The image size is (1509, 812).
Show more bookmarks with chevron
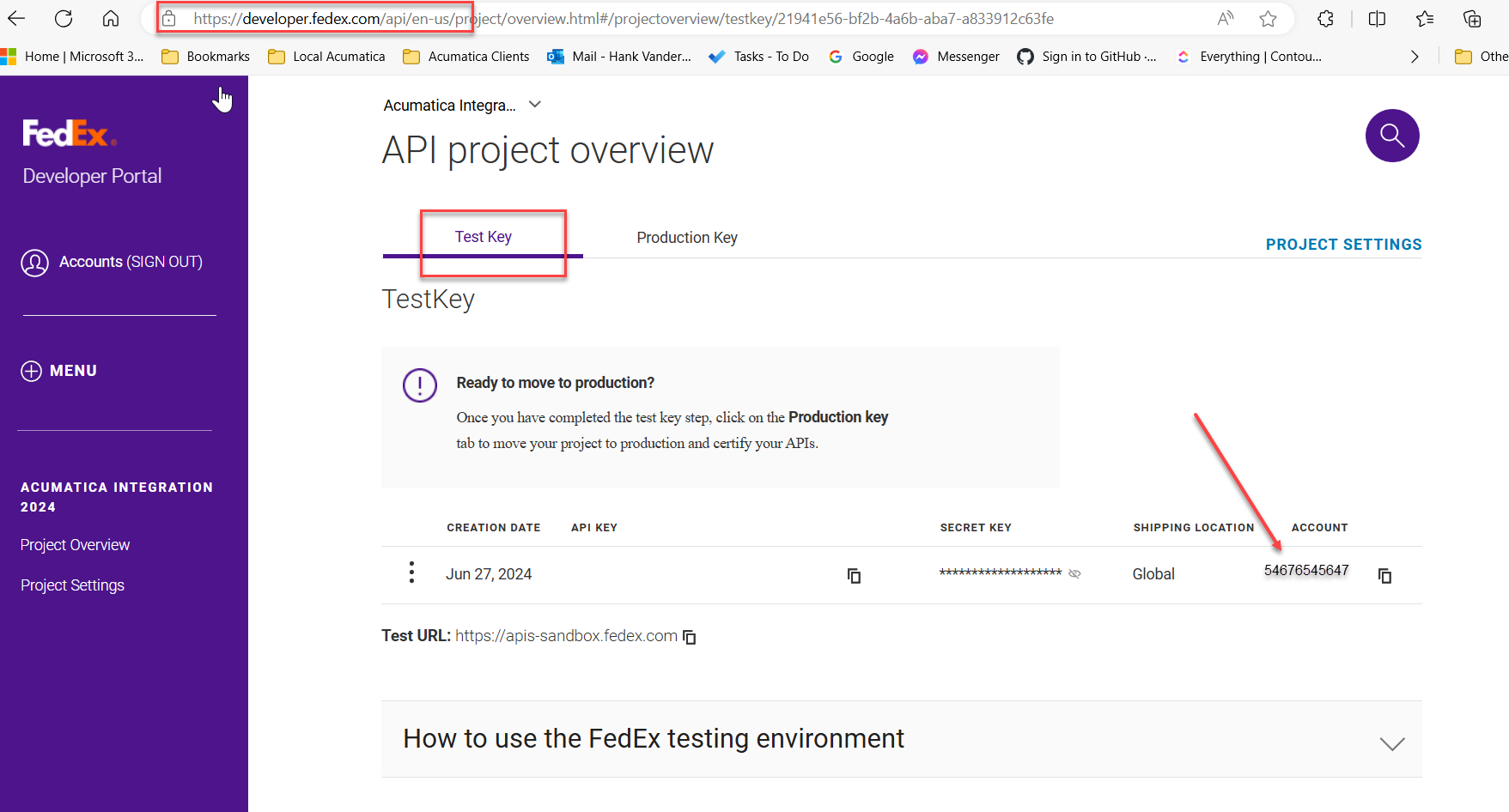click(1415, 57)
